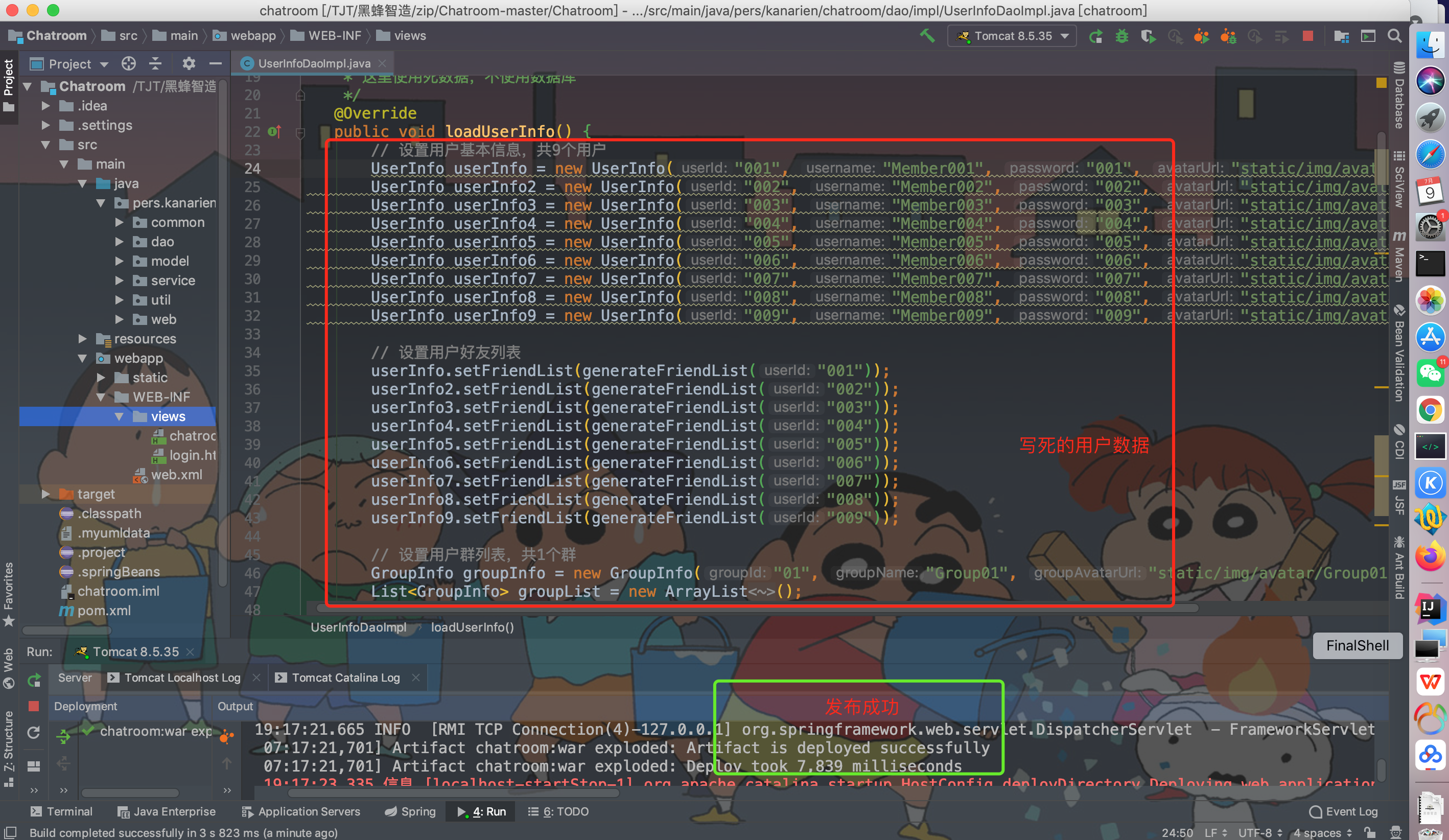This screenshot has width=1449, height=840.
Task: Switch to Server tab in Run panel
Action: pyautogui.click(x=75, y=678)
